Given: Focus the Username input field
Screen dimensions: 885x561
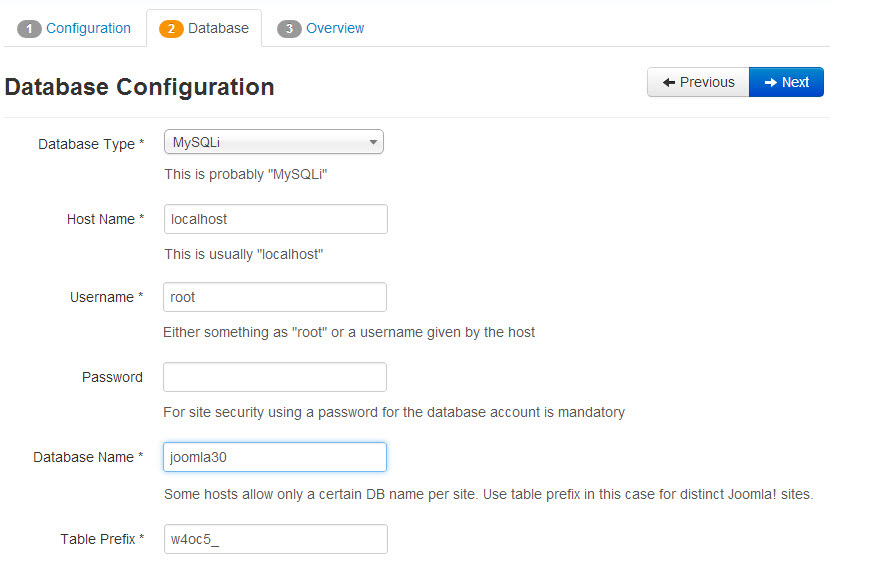Looking at the screenshot, I should click(275, 297).
